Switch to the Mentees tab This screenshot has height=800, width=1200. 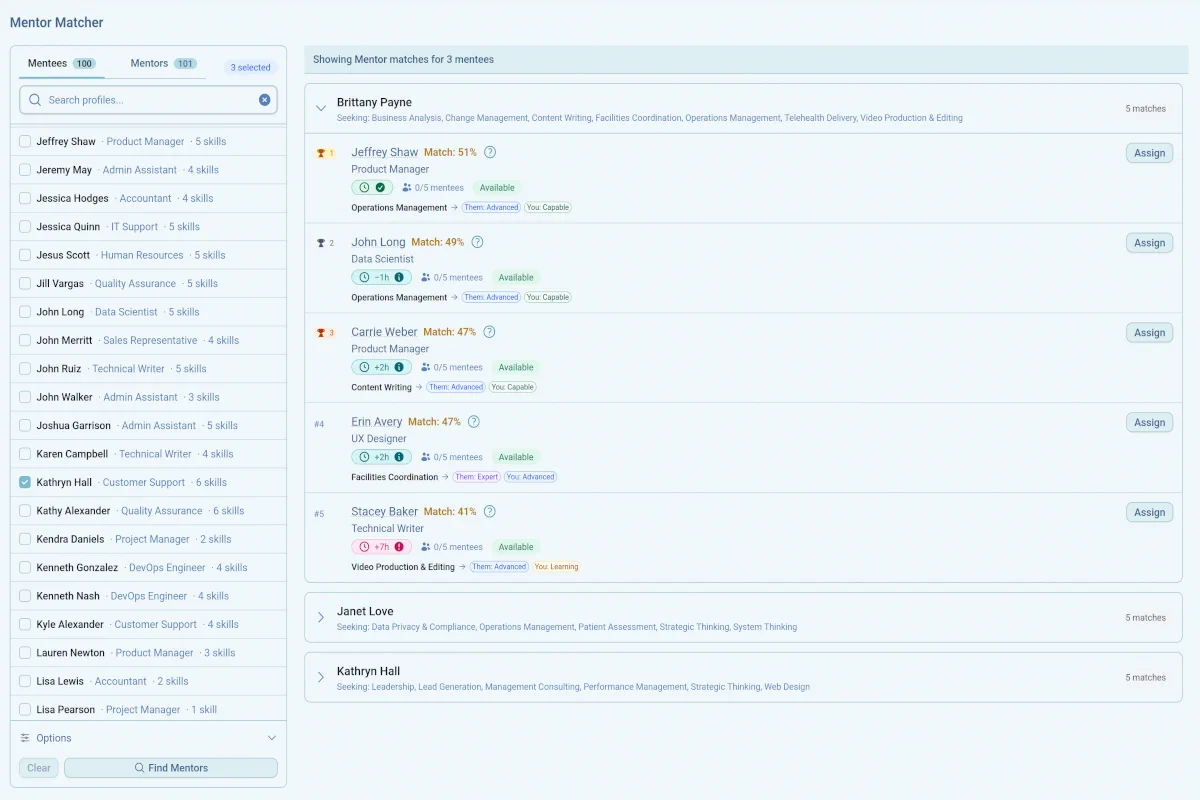(x=62, y=63)
